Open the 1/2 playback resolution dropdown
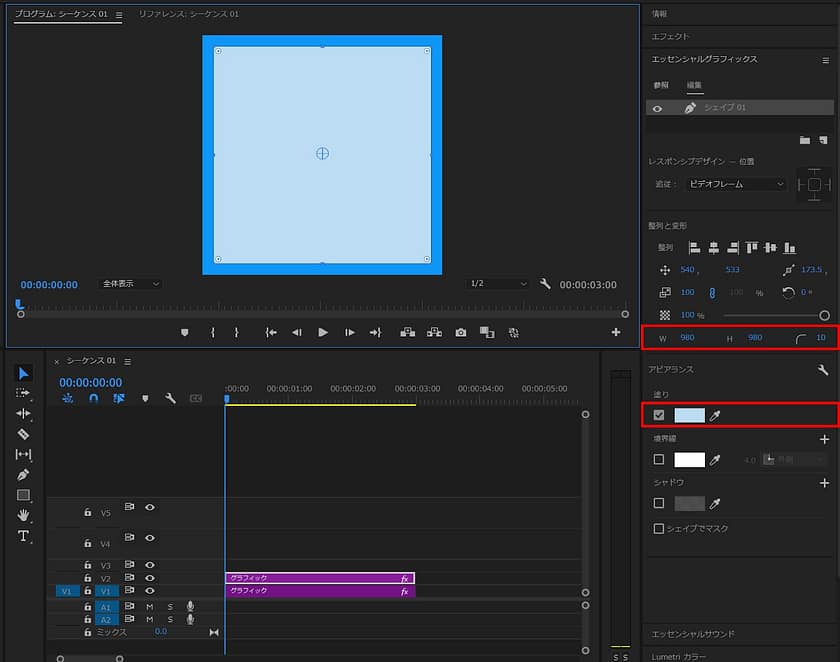Screen dimensions: 840x662 [x=498, y=284]
